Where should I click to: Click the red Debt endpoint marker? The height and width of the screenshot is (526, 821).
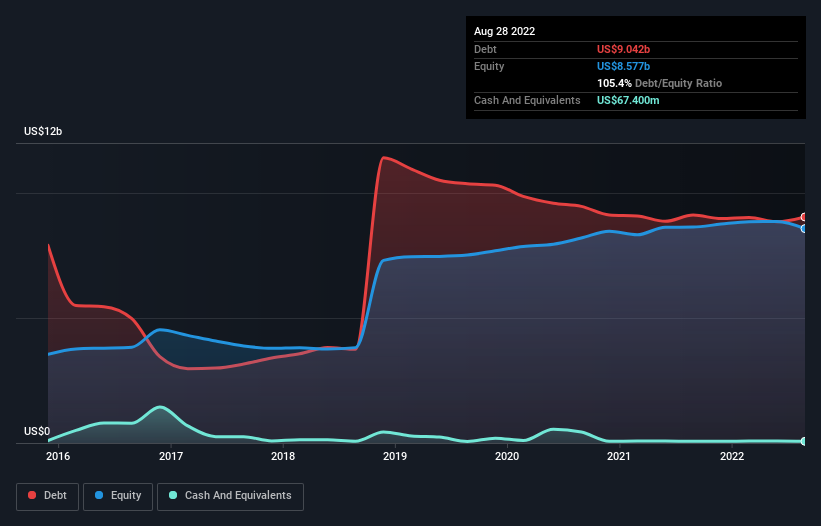click(805, 217)
